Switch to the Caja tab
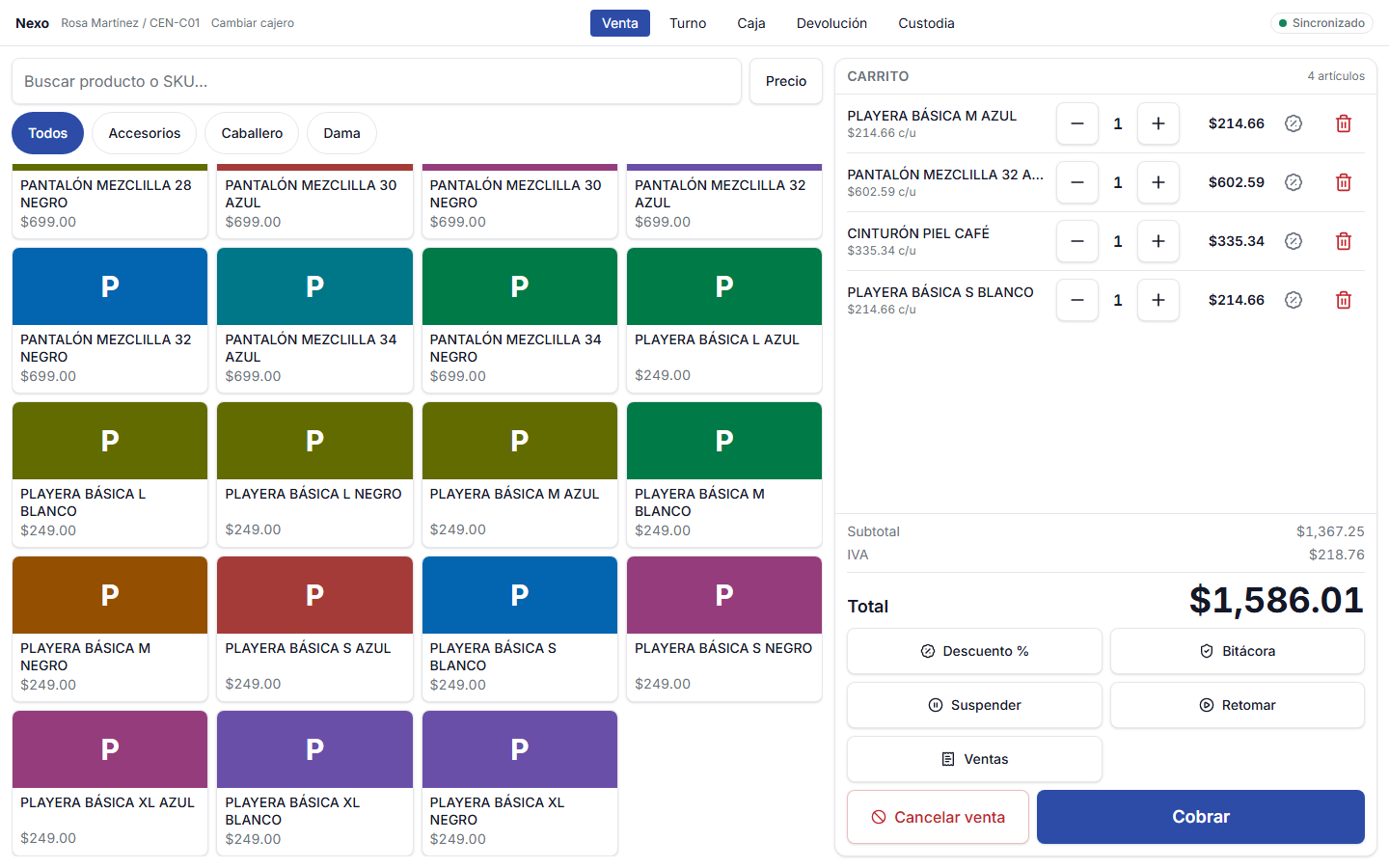 coord(751,23)
